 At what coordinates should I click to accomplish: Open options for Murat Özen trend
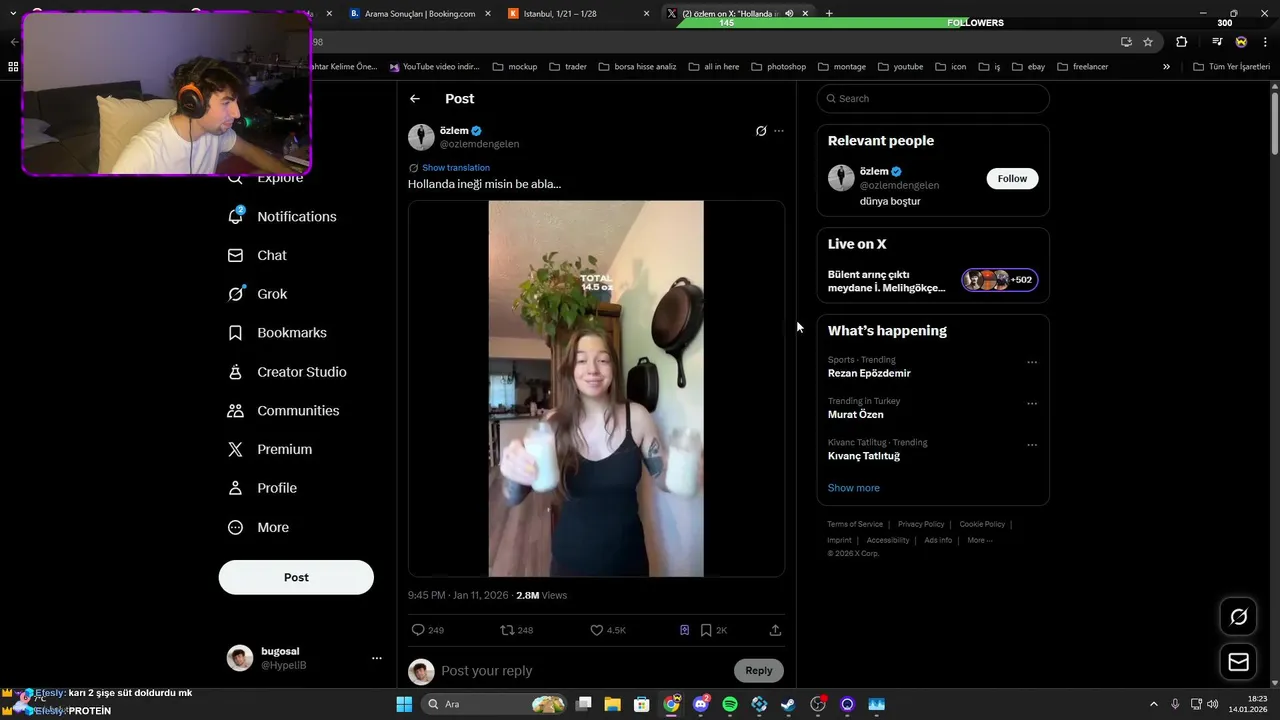(x=1032, y=404)
